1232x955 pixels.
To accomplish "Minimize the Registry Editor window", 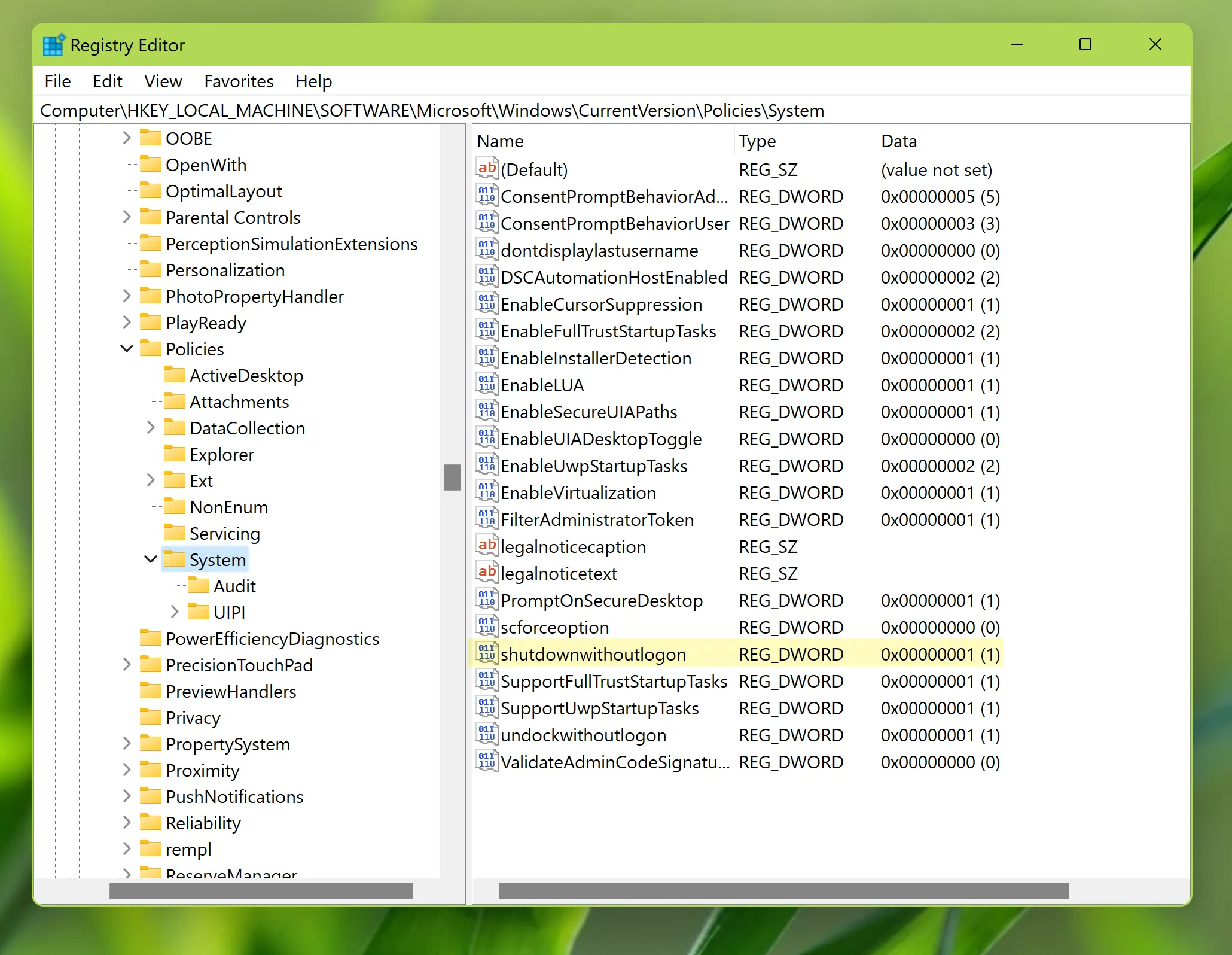I will tap(1016, 44).
